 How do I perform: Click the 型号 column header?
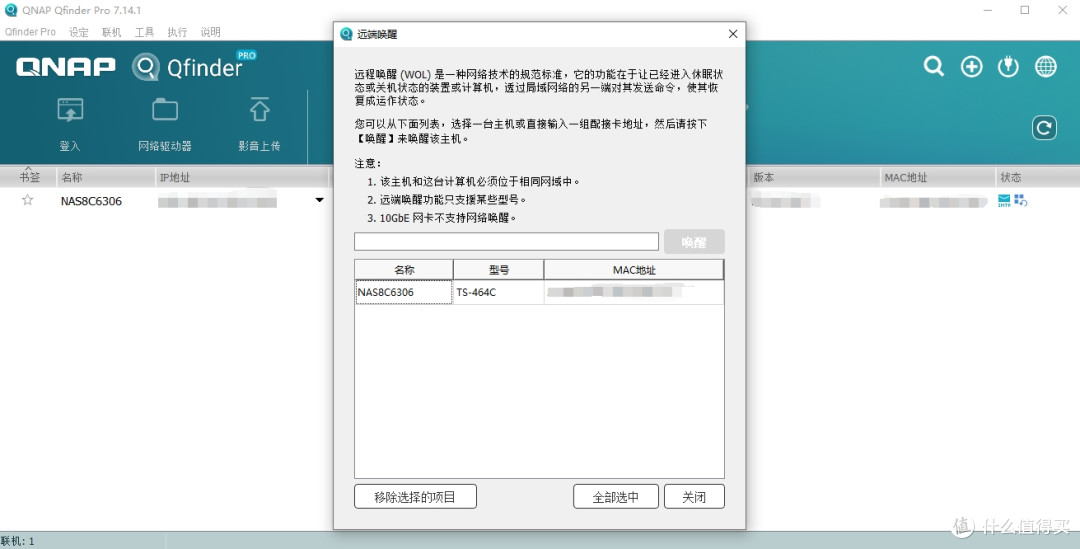click(x=499, y=269)
